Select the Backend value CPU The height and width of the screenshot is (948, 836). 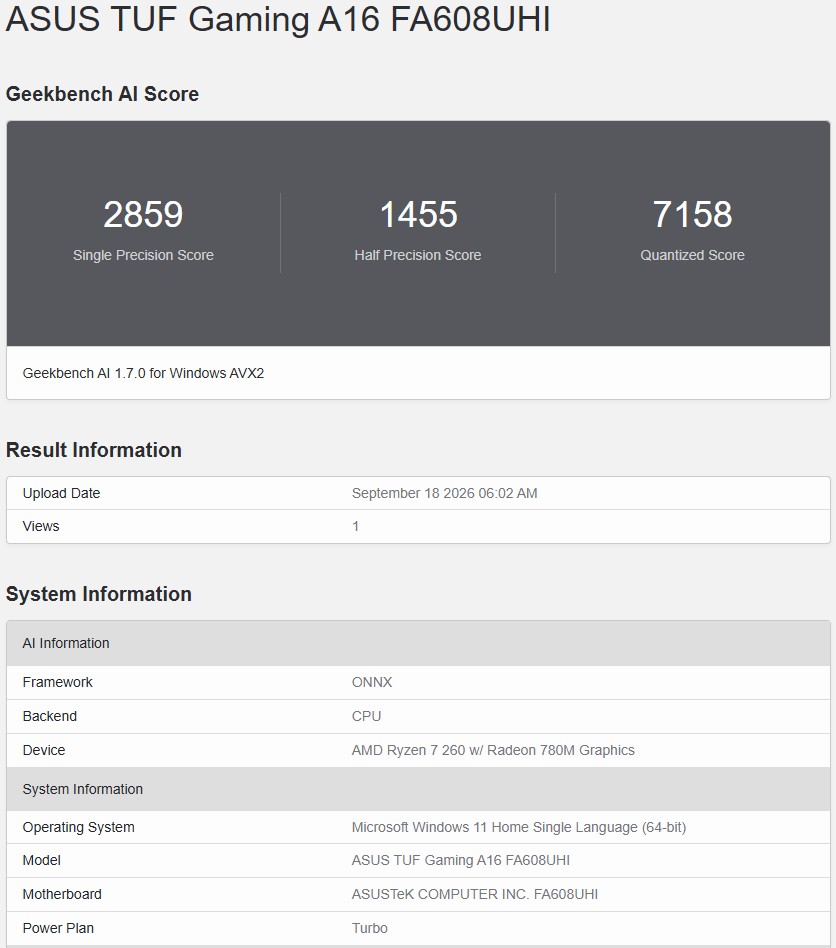click(x=366, y=716)
